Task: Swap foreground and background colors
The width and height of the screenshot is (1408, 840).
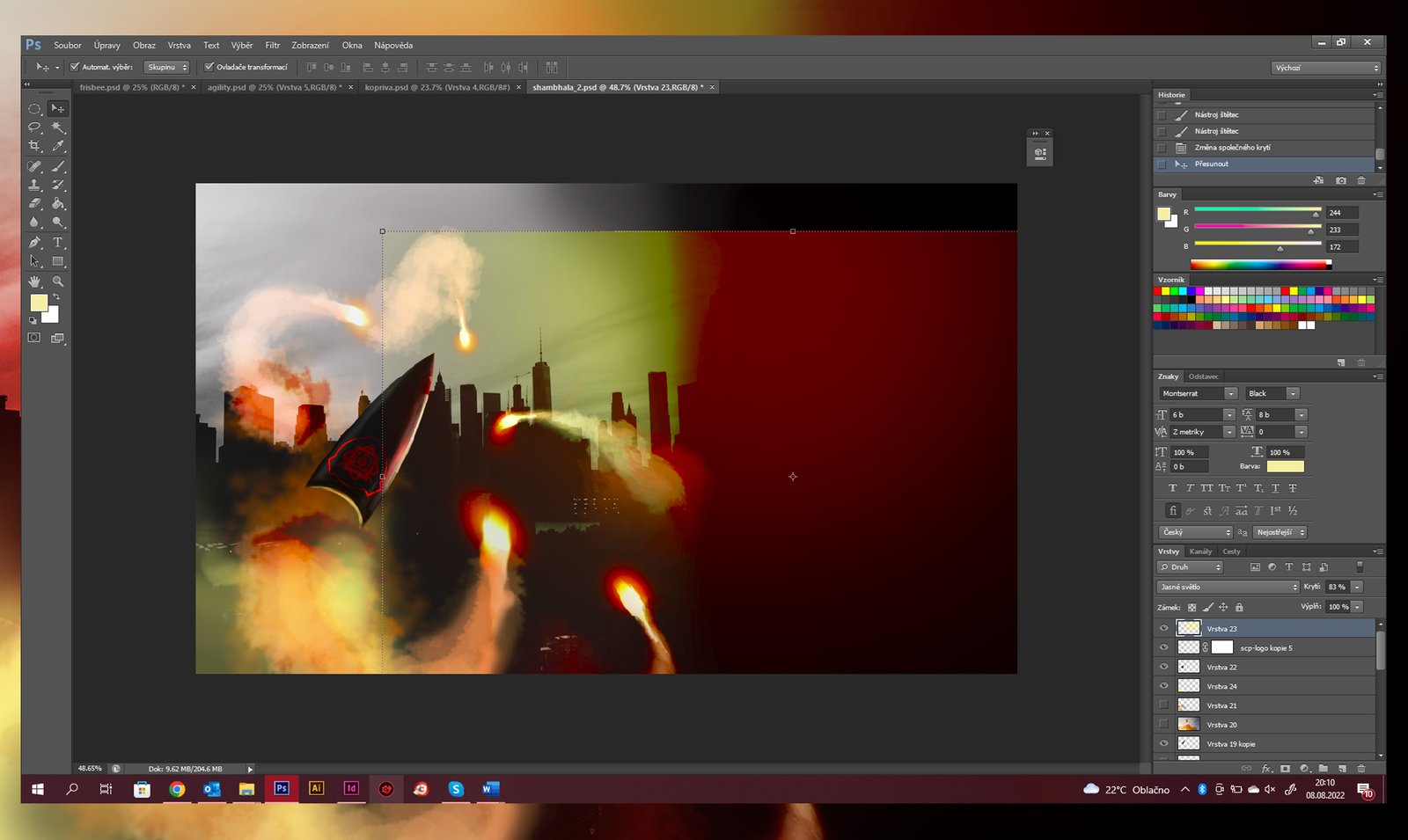Action: pos(56,297)
